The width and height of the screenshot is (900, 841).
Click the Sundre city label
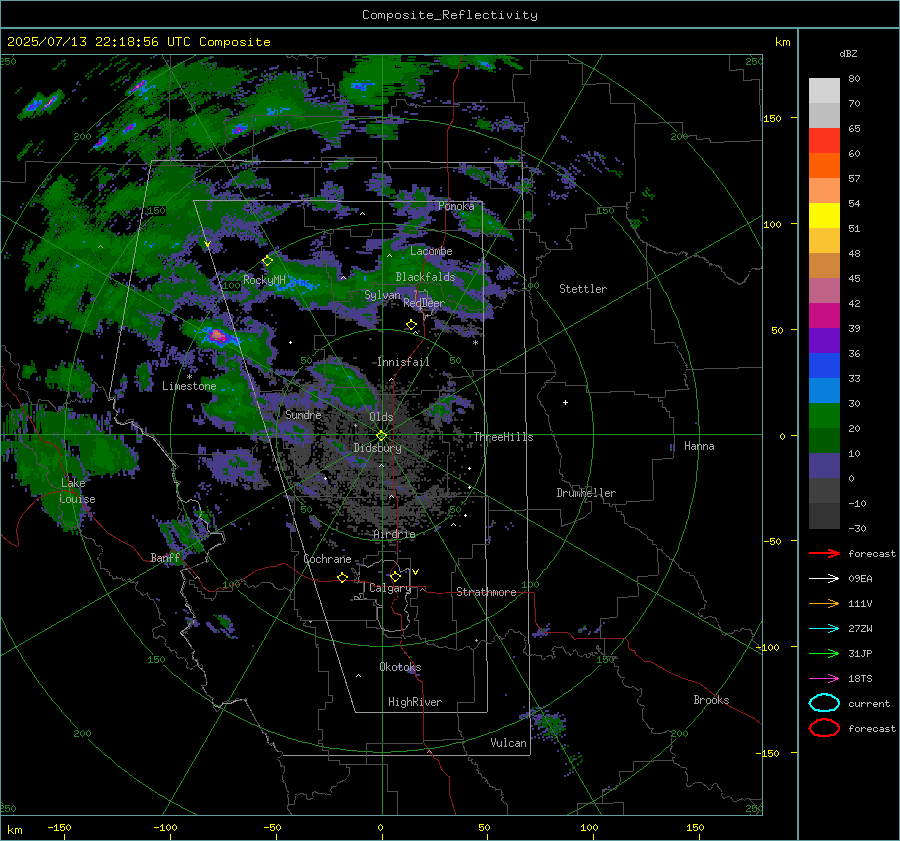(x=303, y=414)
